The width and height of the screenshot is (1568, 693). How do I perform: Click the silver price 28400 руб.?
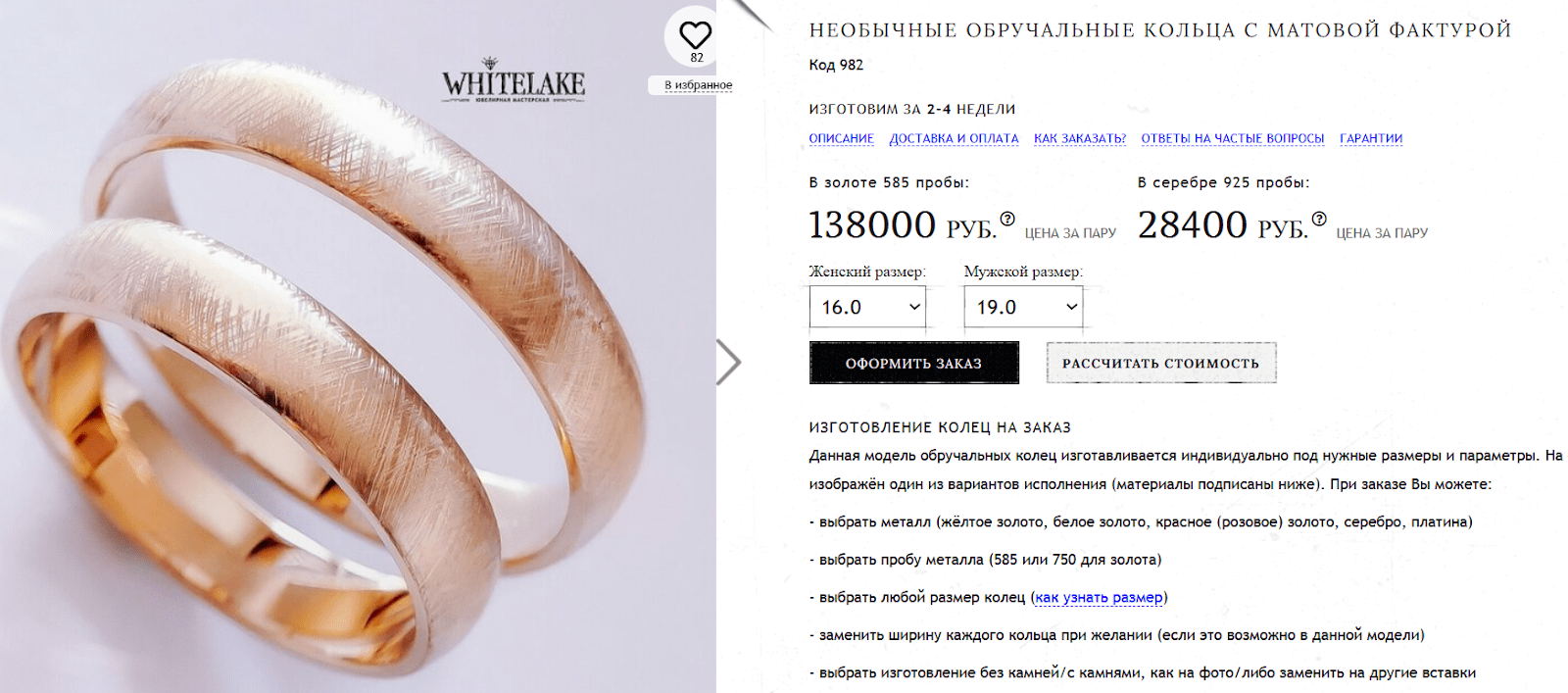(1222, 225)
